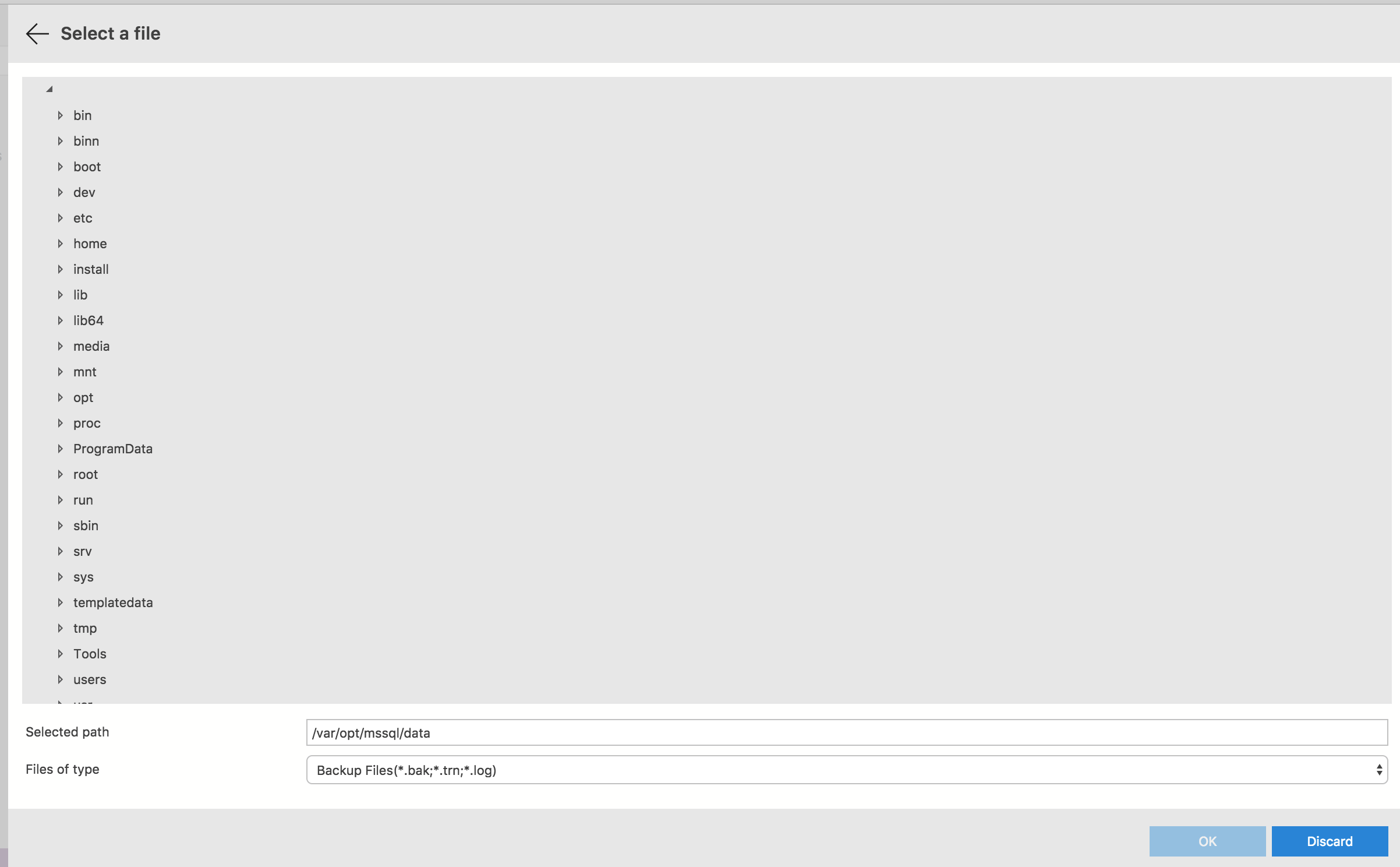Click the 'Discard' cancel button
This screenshot has height=867, width=1400.
click(1329, 841)
